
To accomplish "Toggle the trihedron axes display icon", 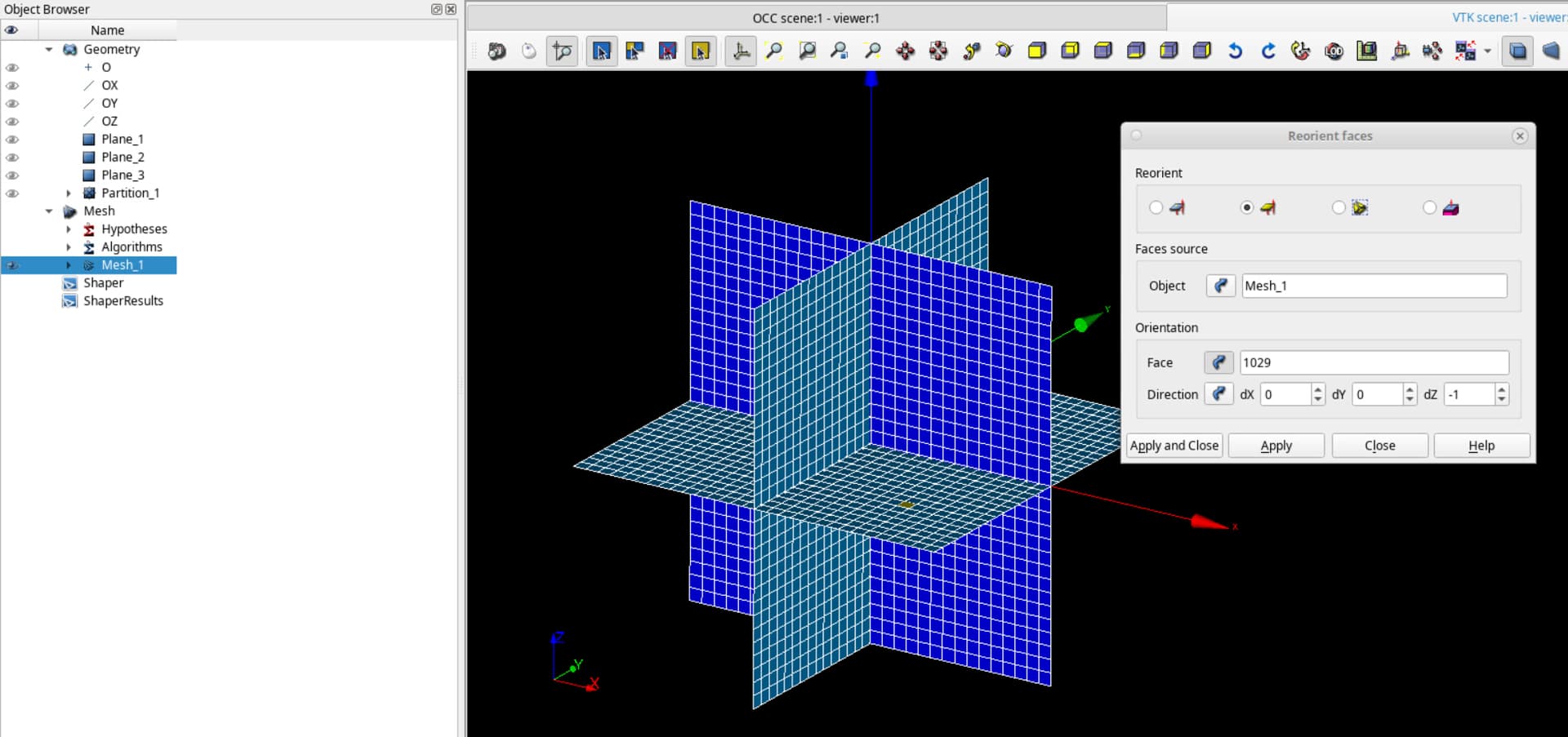I will click(741, 51).
